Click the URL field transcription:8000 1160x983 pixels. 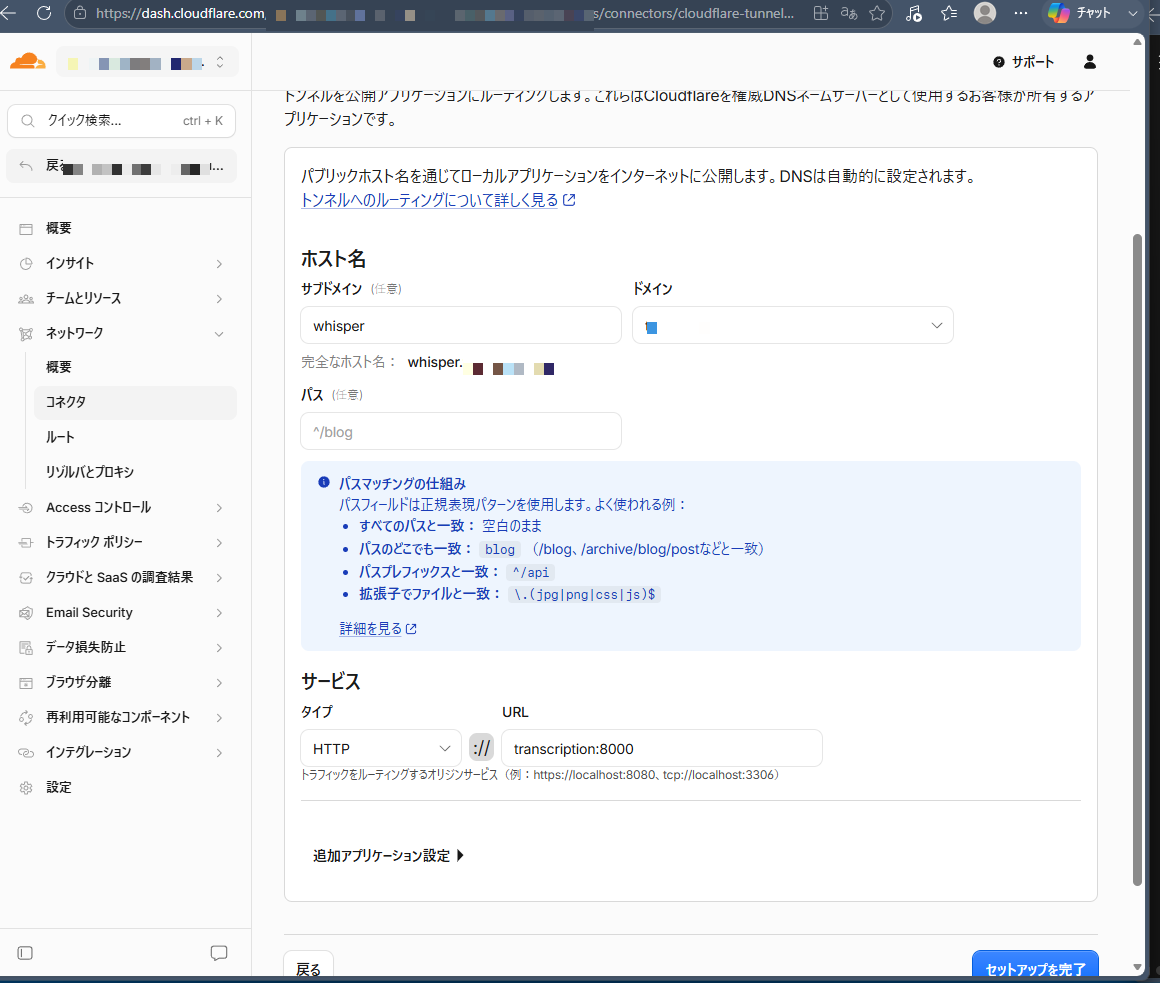point(661,749)
